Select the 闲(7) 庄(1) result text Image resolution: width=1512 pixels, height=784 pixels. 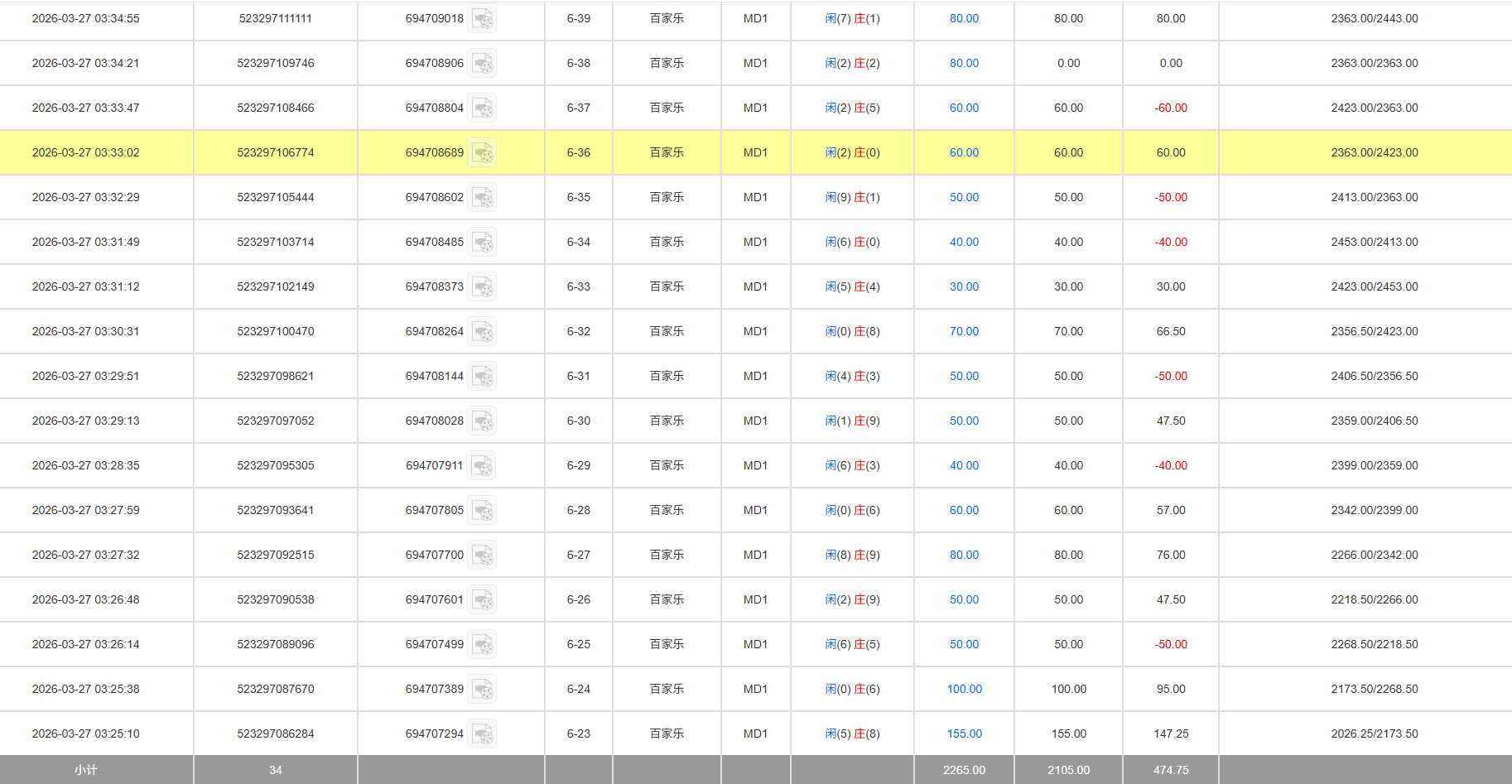click(851, 17)
